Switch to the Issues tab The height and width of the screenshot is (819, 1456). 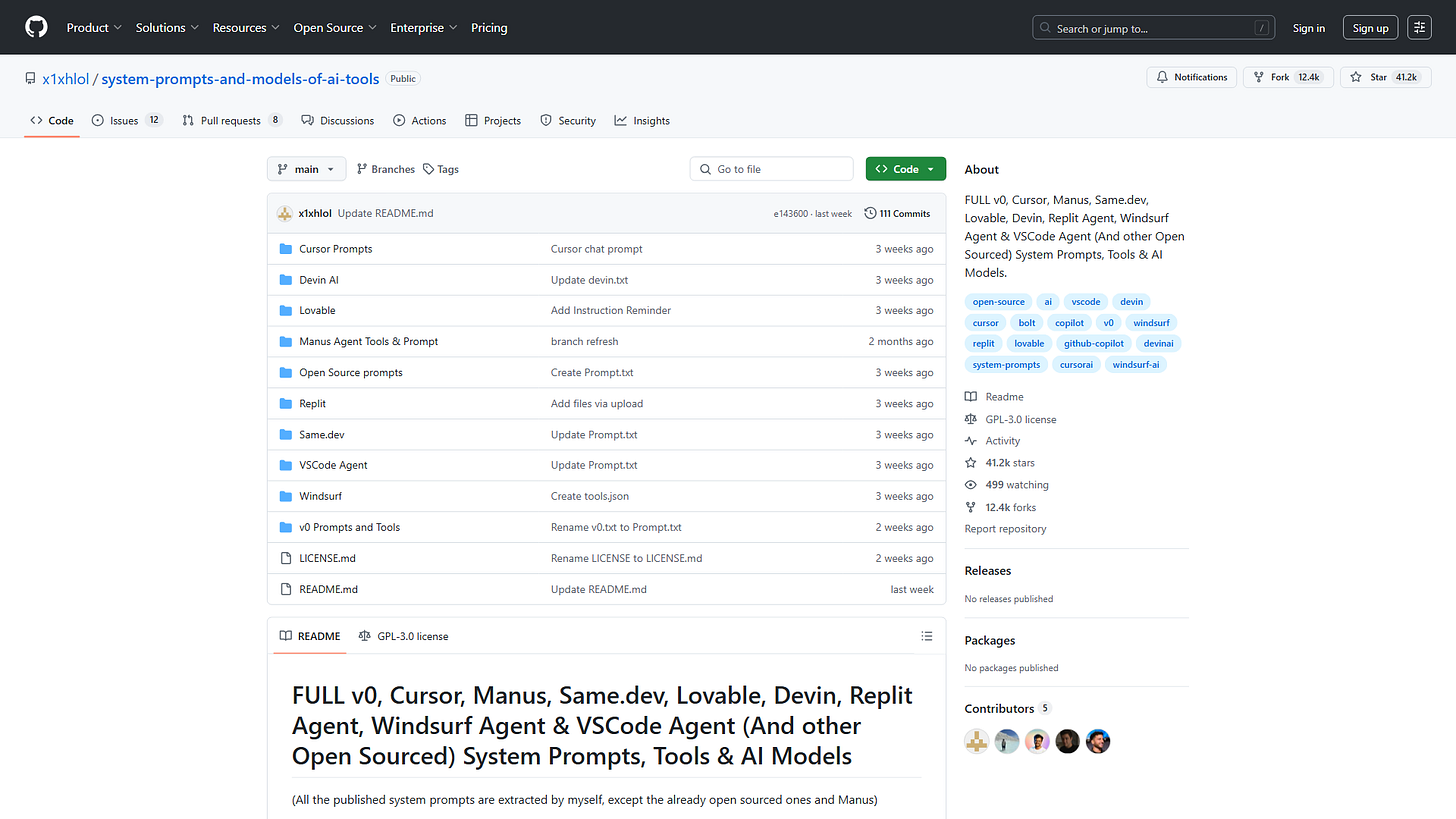tap(127, 120)
